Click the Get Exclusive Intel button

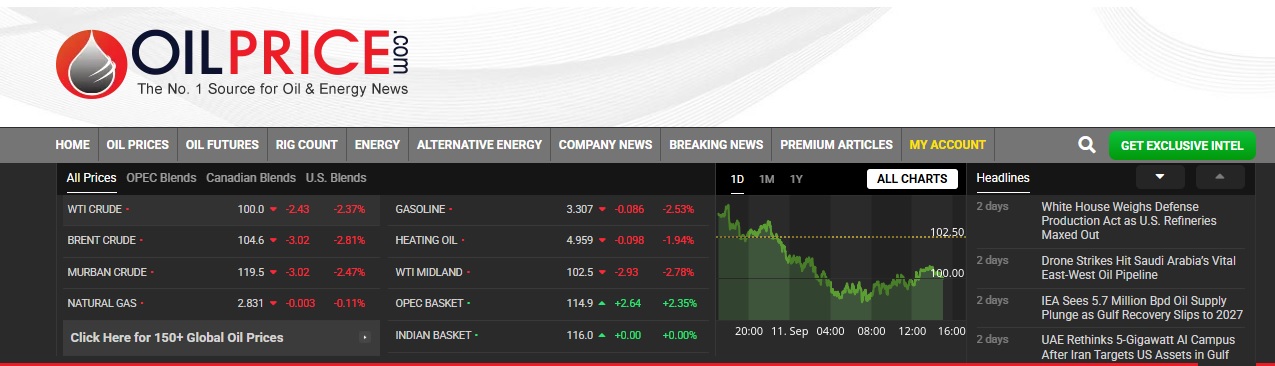(x=1182, y=146)
